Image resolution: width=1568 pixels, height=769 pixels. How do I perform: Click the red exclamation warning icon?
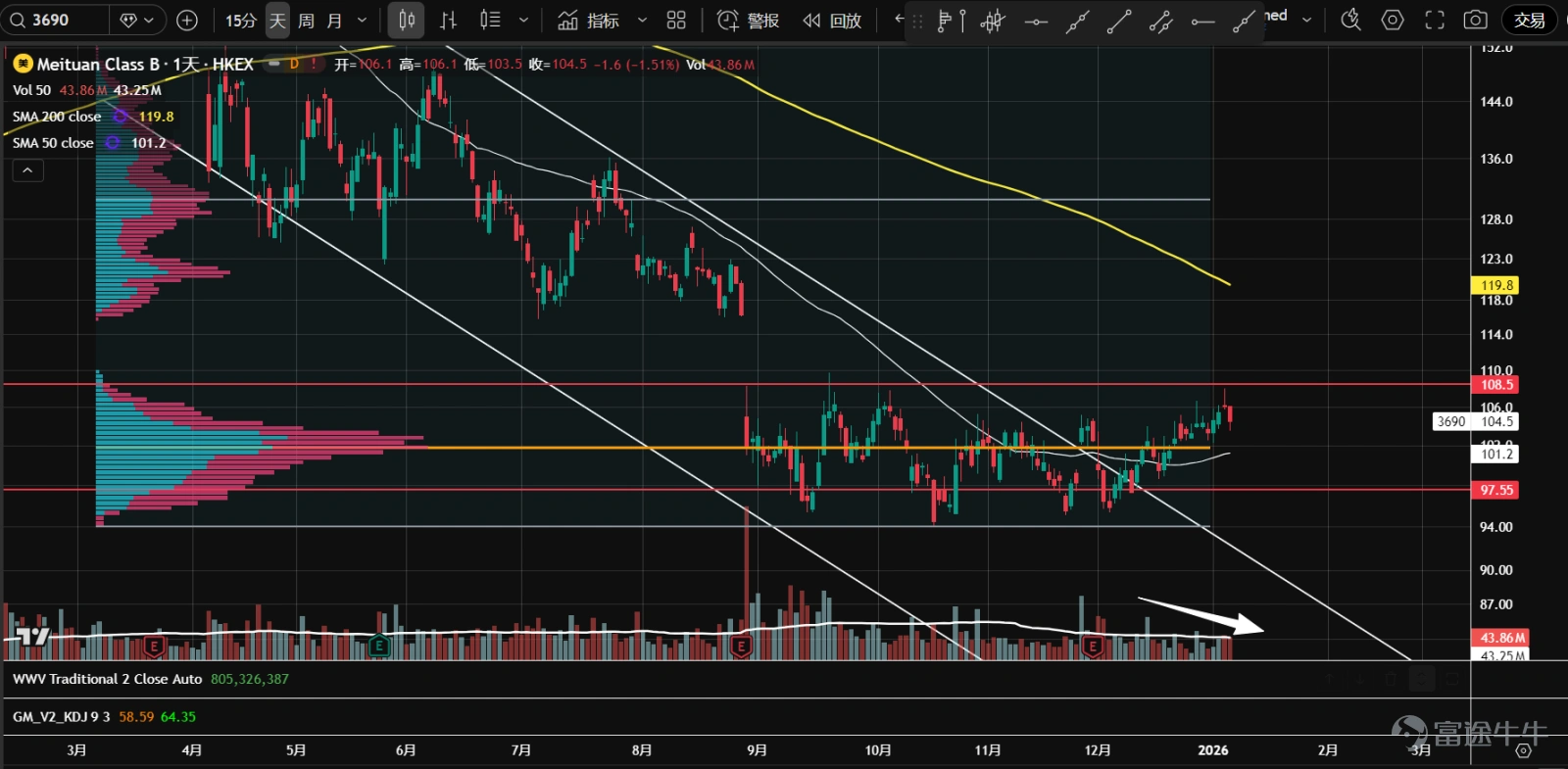click(x=314, y=64)
